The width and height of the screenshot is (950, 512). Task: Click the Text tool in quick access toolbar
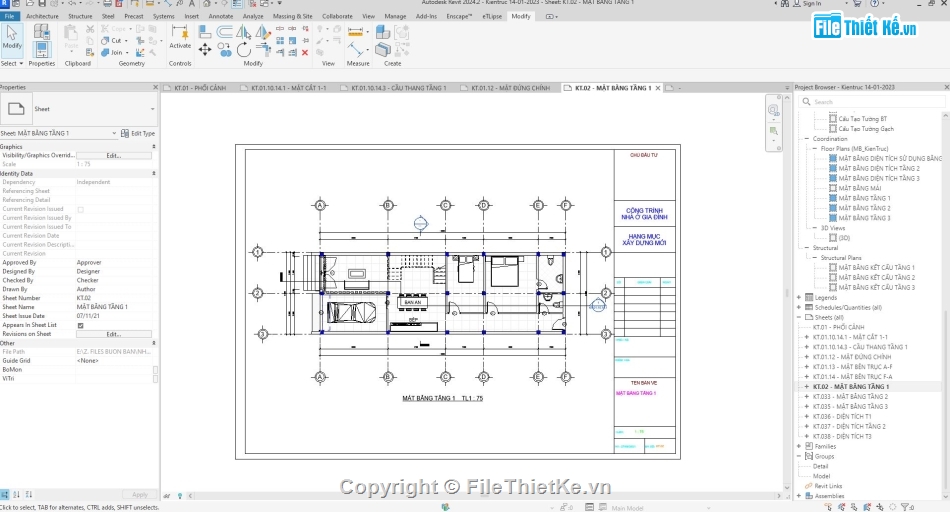(x=191, y=4)
